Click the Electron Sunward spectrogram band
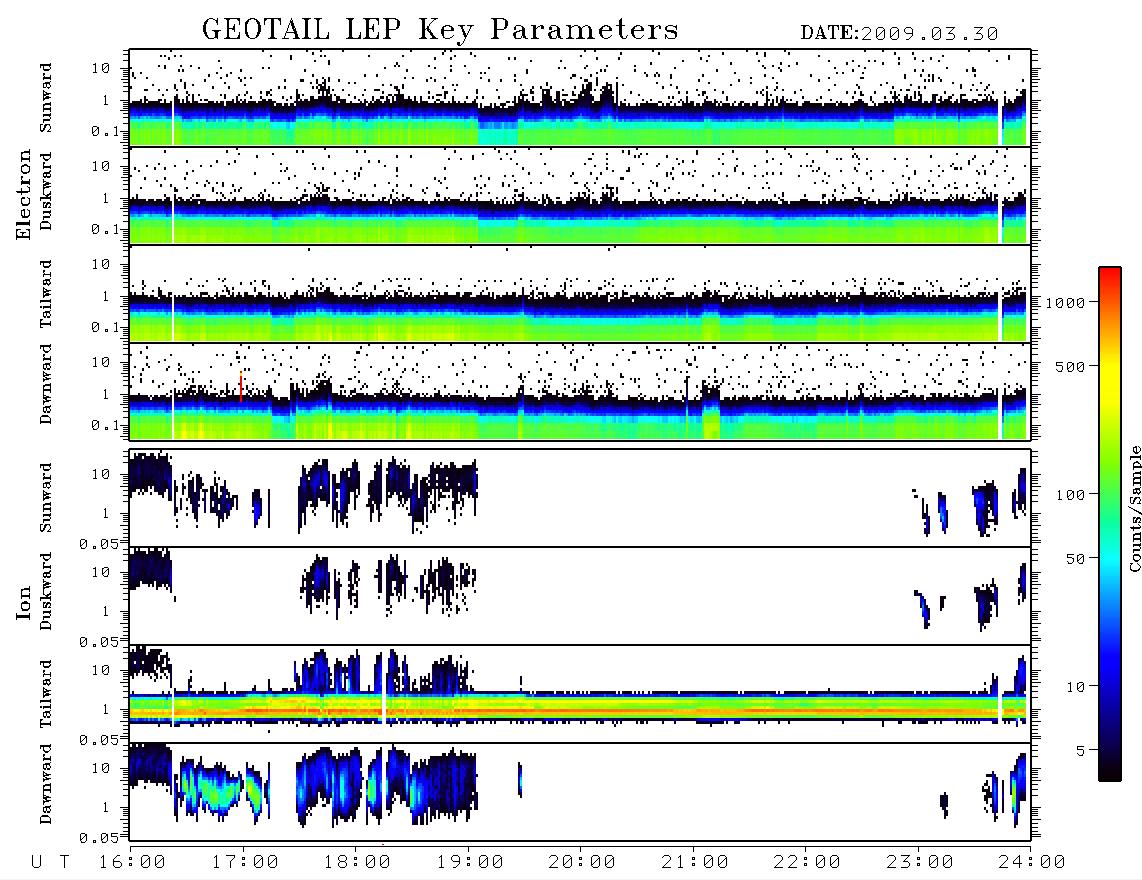Viewport: 1142px width, 880px height. click(x=580, y=122)
